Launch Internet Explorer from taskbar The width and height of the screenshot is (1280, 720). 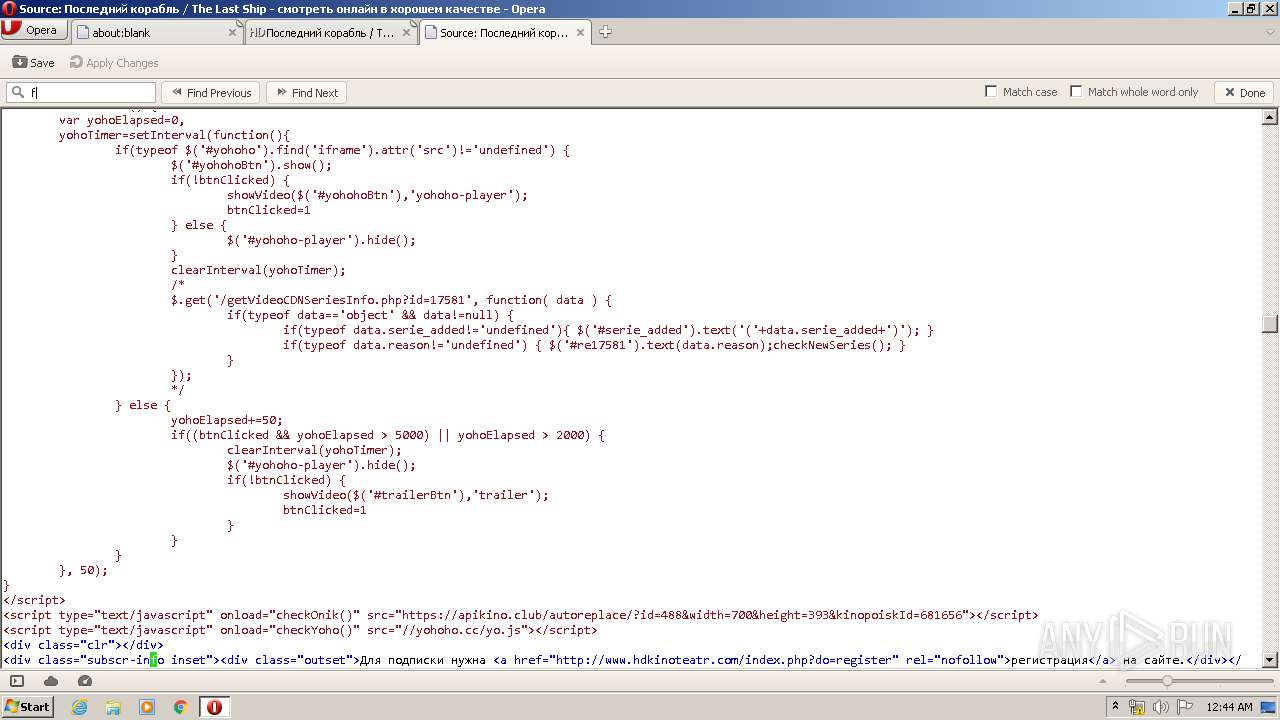[x=79, y=707]
